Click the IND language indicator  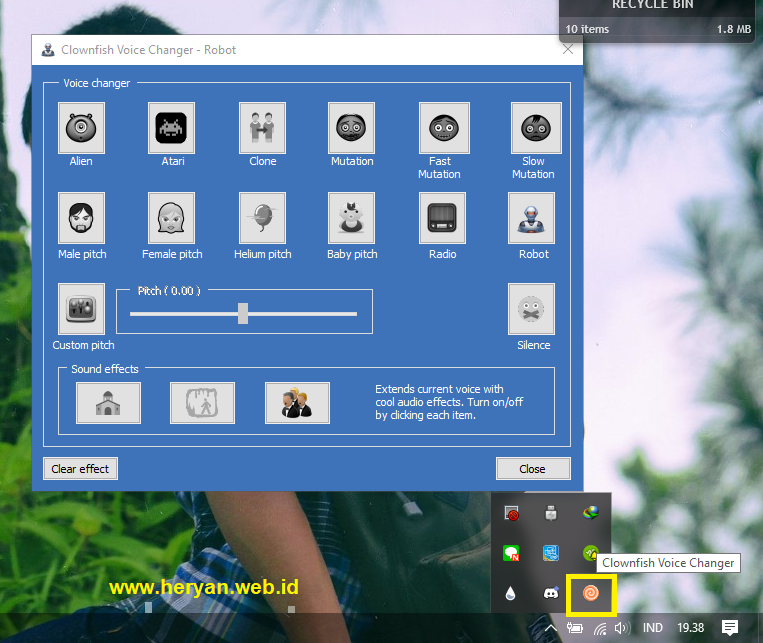point(653,628)
